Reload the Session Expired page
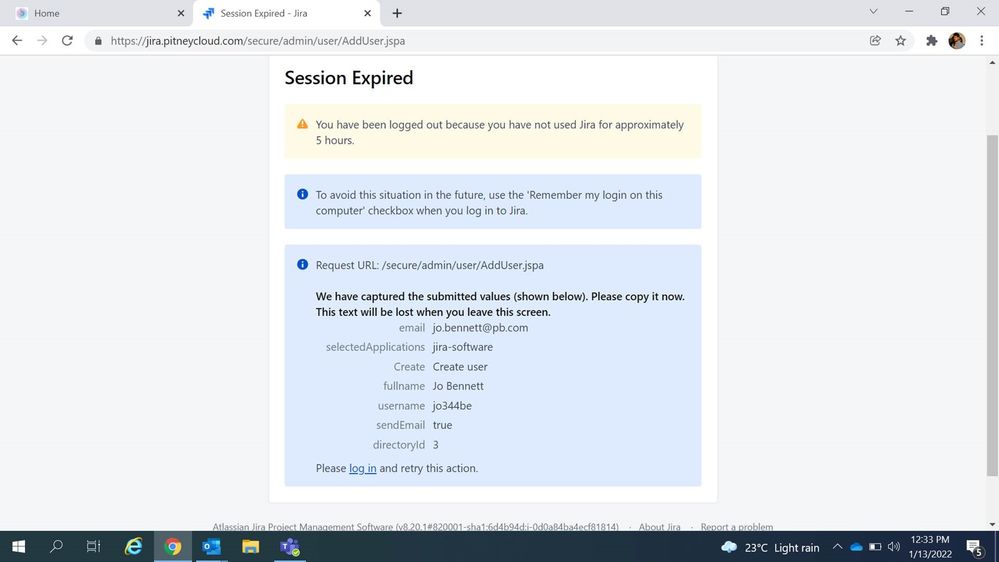 (x=67, y=41)
